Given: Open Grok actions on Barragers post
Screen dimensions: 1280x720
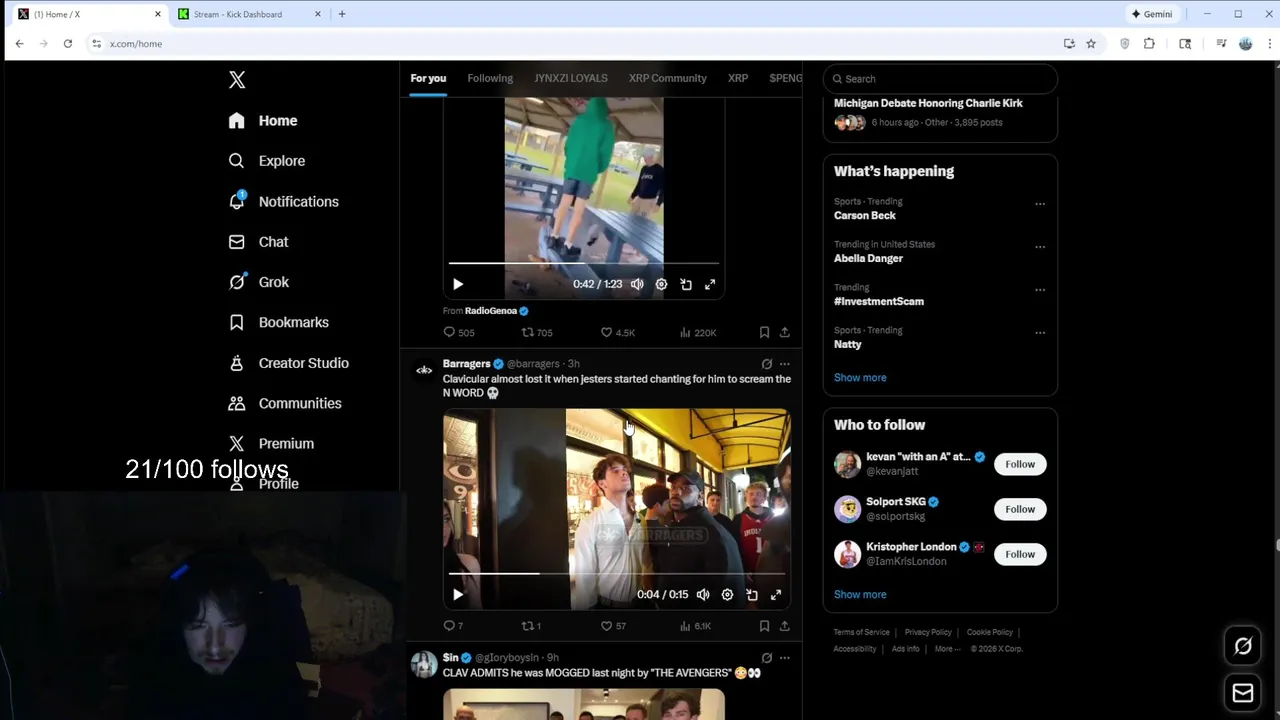Looking at the screenshot, I should [767, 364].
